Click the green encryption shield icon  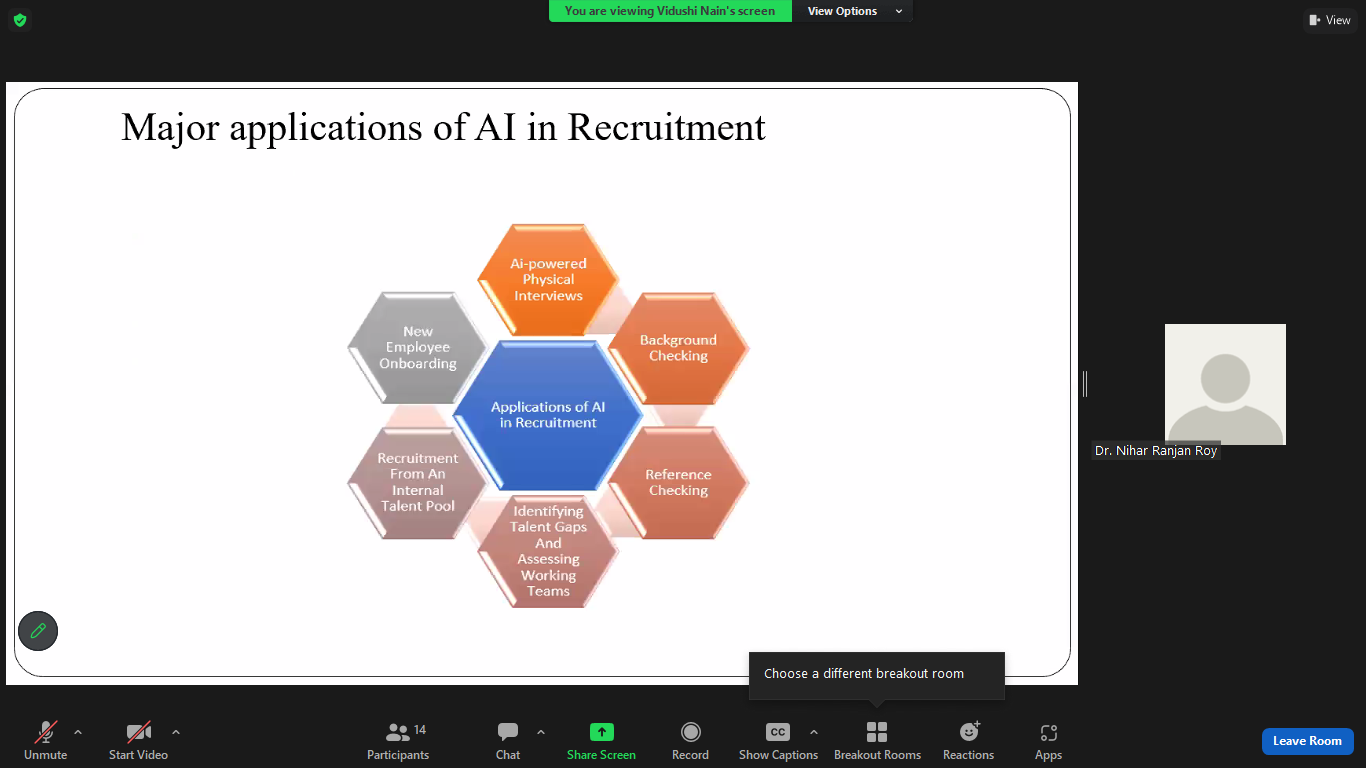(x=19, y=20)
